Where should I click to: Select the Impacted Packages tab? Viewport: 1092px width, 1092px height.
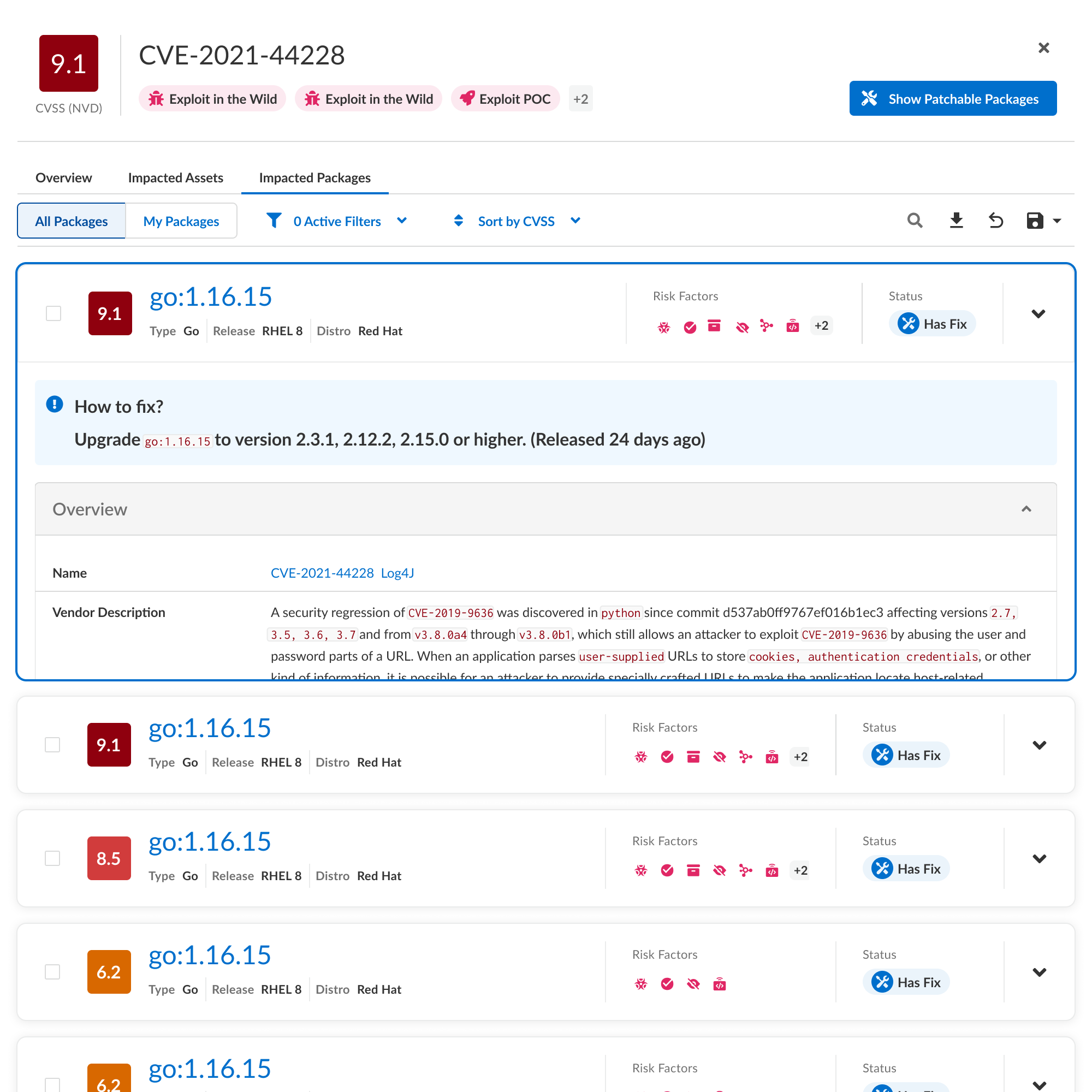click(x=315, y=177)
